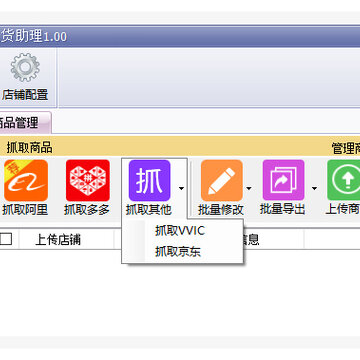Expand the 抓取其他 dropdown arrow
This screenshot has height=360, width=360.
click(181, 188)
